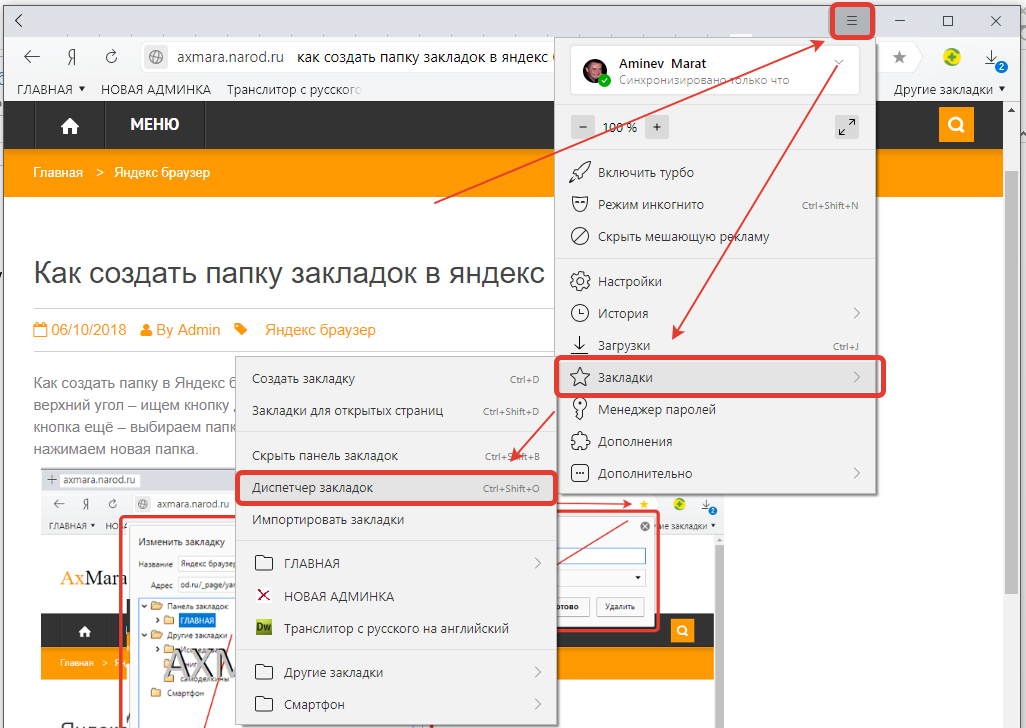Screen dimensions: 1026x728
Task: Expand the Aminev Marat account panel
Action: [839, 63]
